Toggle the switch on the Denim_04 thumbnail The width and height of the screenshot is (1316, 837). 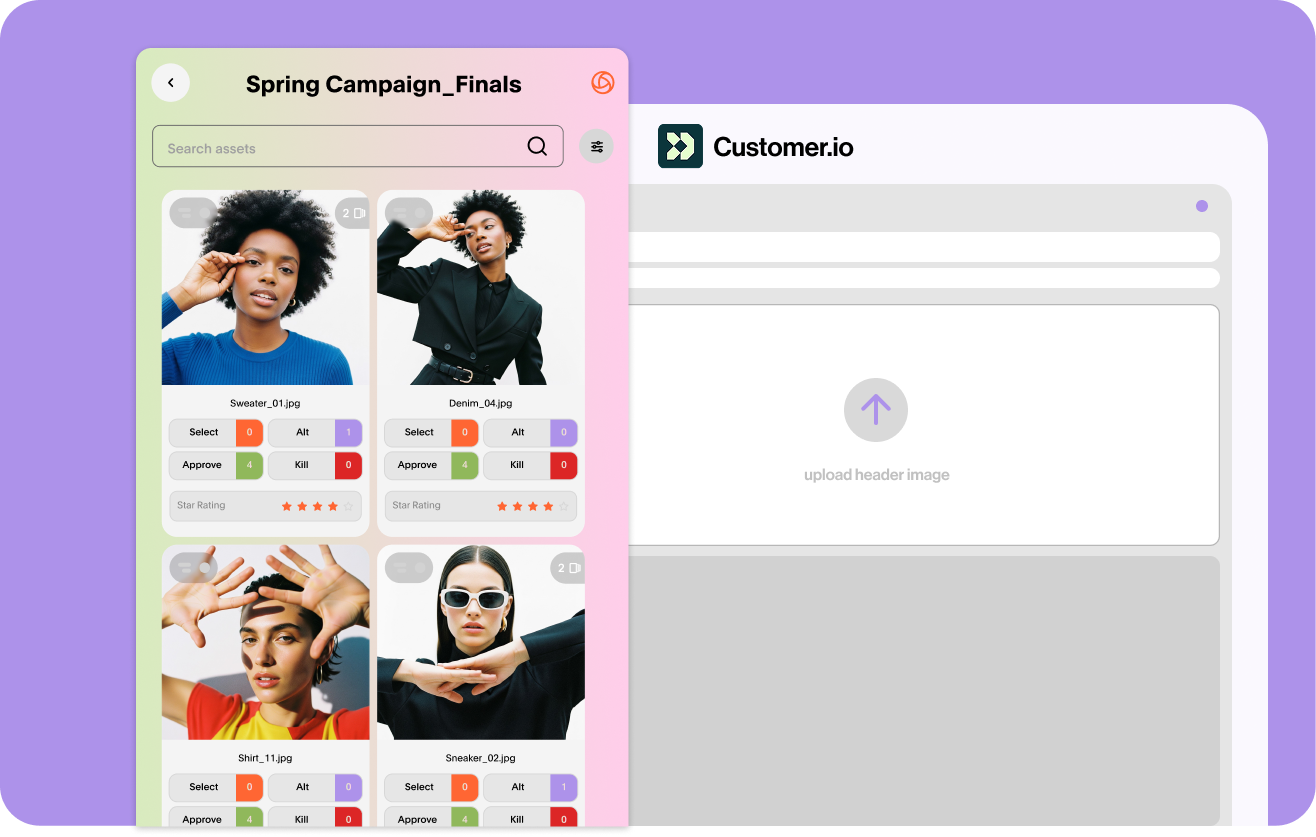(x=409, y=213)
